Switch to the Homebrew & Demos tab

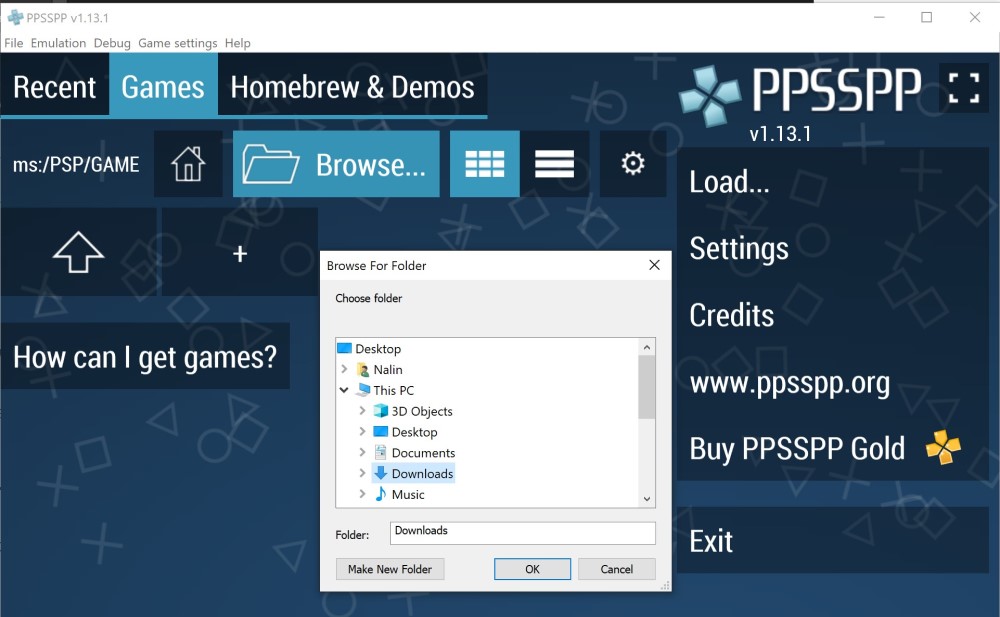pyautogui.click(x=352, y=87)
